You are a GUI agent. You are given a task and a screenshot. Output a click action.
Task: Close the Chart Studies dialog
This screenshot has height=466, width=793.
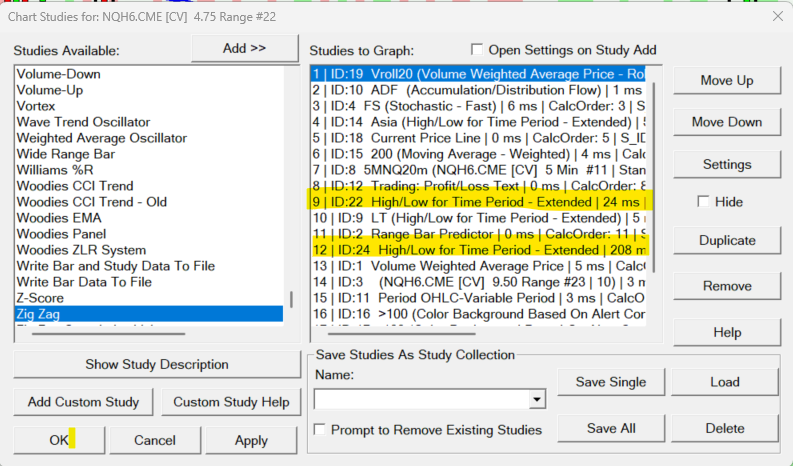click(777, 16)
